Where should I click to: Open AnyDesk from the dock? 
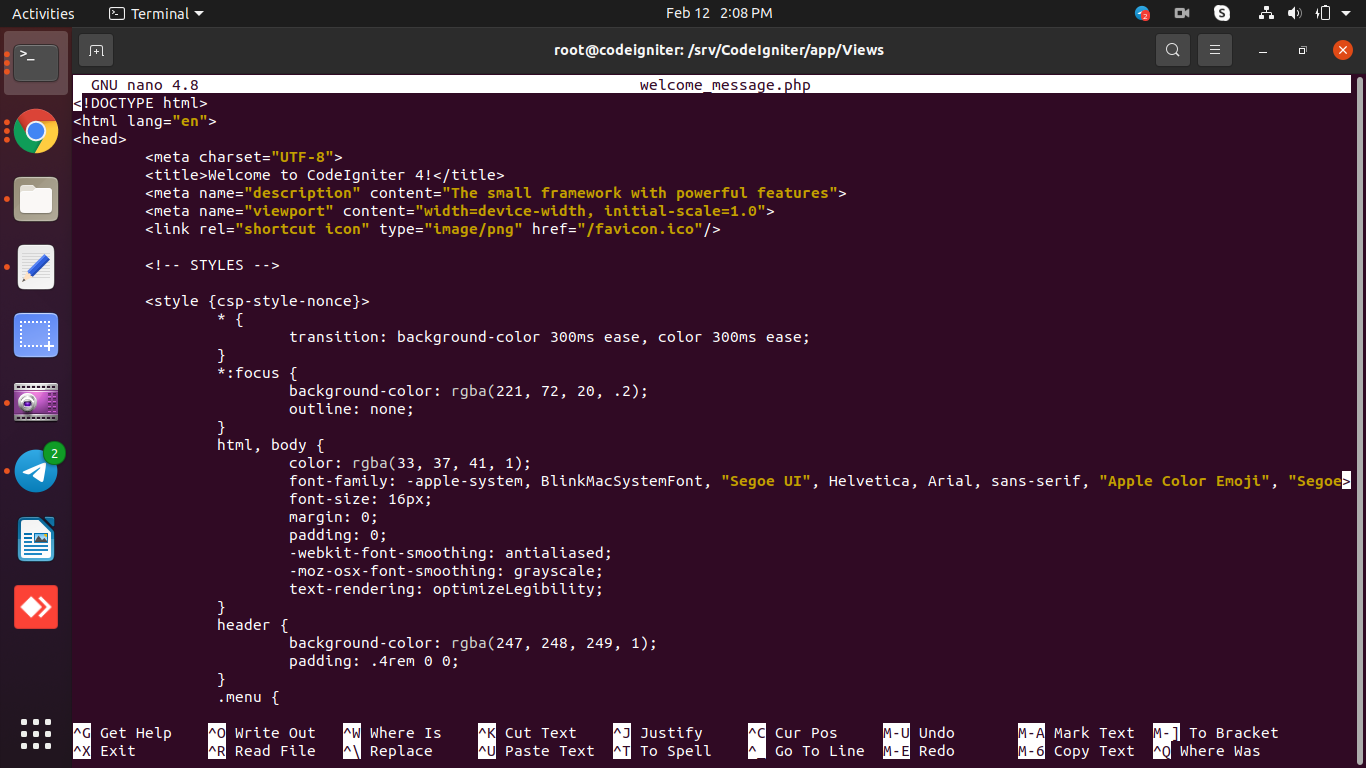coord(36,607)
